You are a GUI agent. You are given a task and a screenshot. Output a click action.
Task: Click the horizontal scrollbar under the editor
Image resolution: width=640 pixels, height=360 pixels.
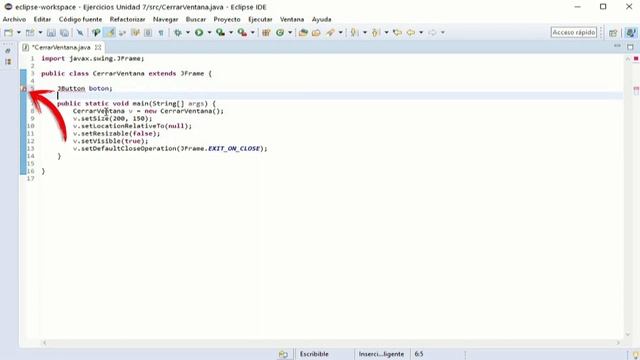pyautogui.click(x=331, y=343)
